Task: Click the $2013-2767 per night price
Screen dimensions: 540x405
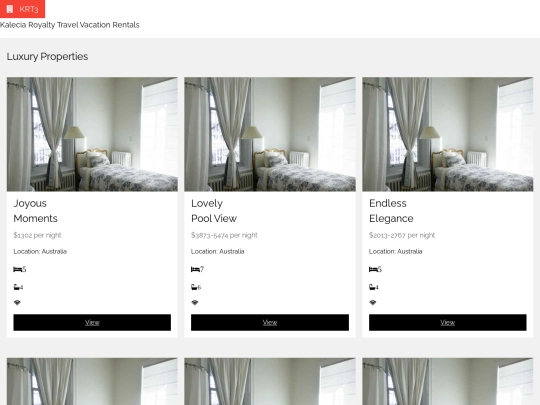Action: (402, 235)
